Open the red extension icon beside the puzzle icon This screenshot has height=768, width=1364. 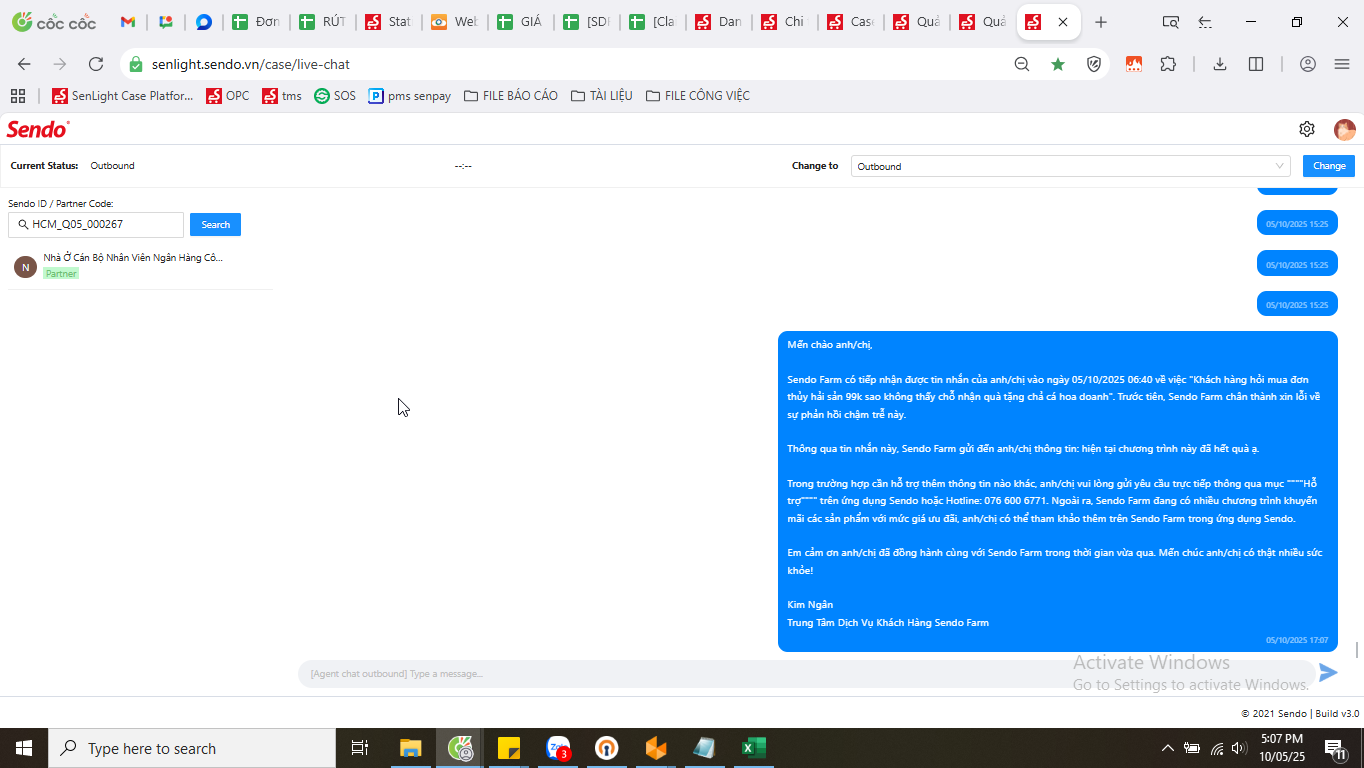click(1134, 64)
